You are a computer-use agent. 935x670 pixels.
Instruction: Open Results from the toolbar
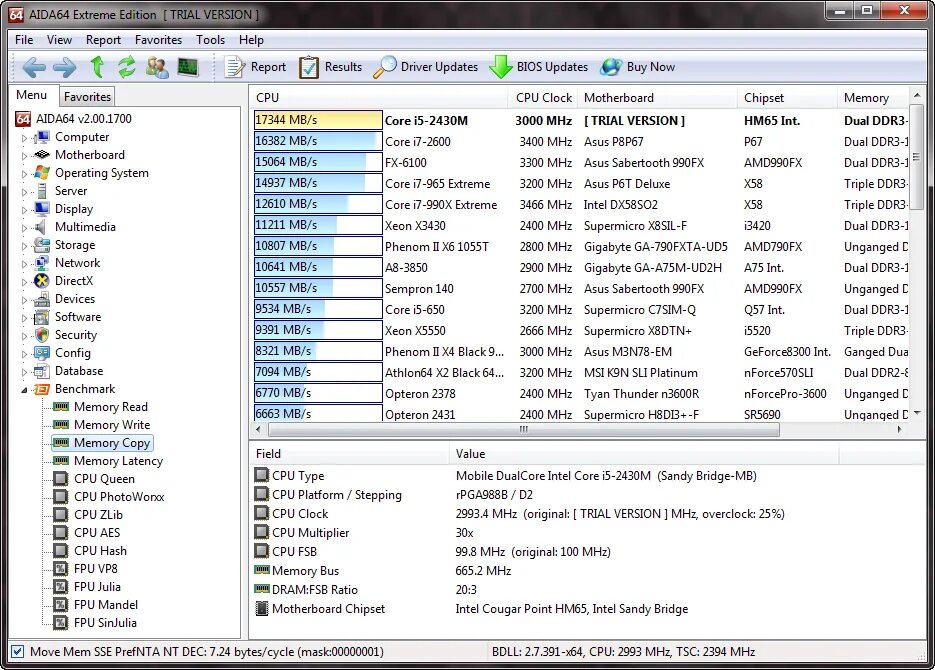pyautogui.click(x=330, y=67)
